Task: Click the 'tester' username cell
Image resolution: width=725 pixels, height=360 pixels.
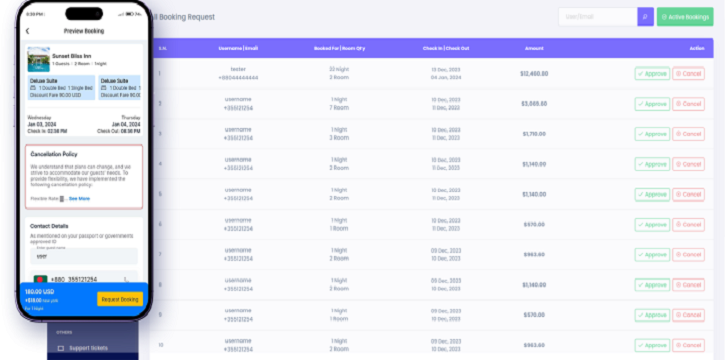Action: click(238, 69)
